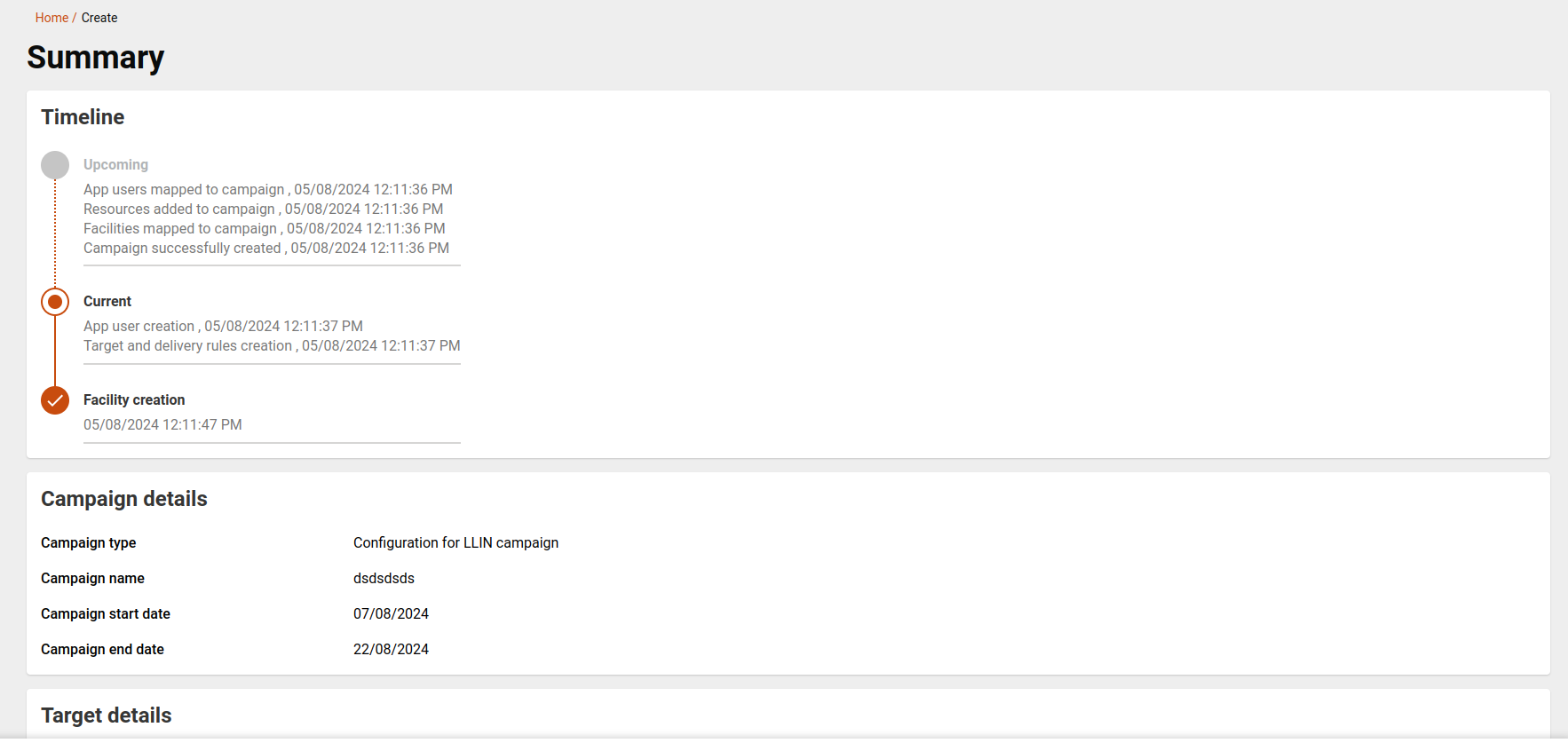Click the gray Upcoming timeline circle
Viewport: 1568px width, 743px height.
(x=55, y=165)
